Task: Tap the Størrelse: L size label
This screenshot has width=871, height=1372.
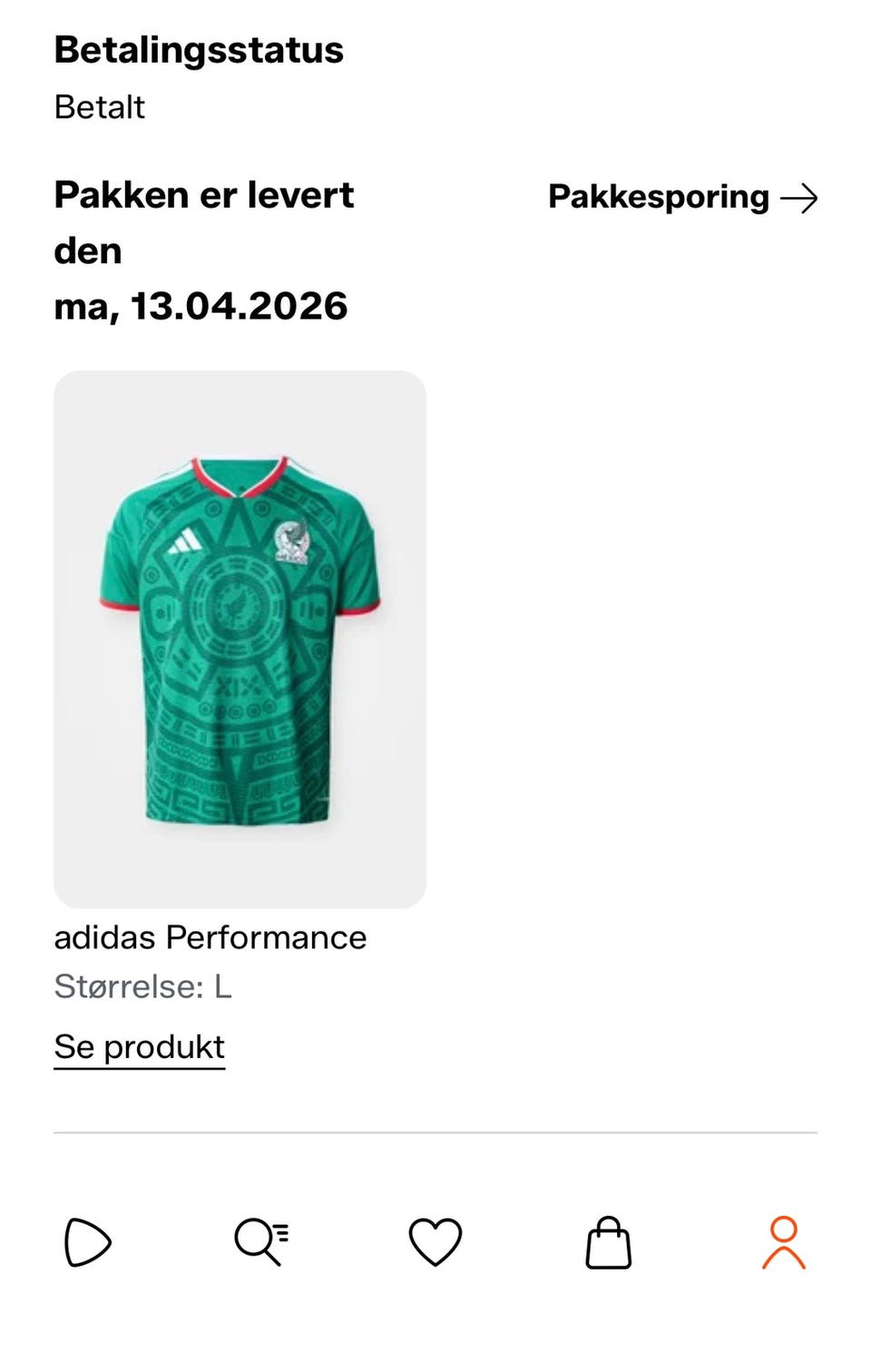Action: tap(142, 986)
